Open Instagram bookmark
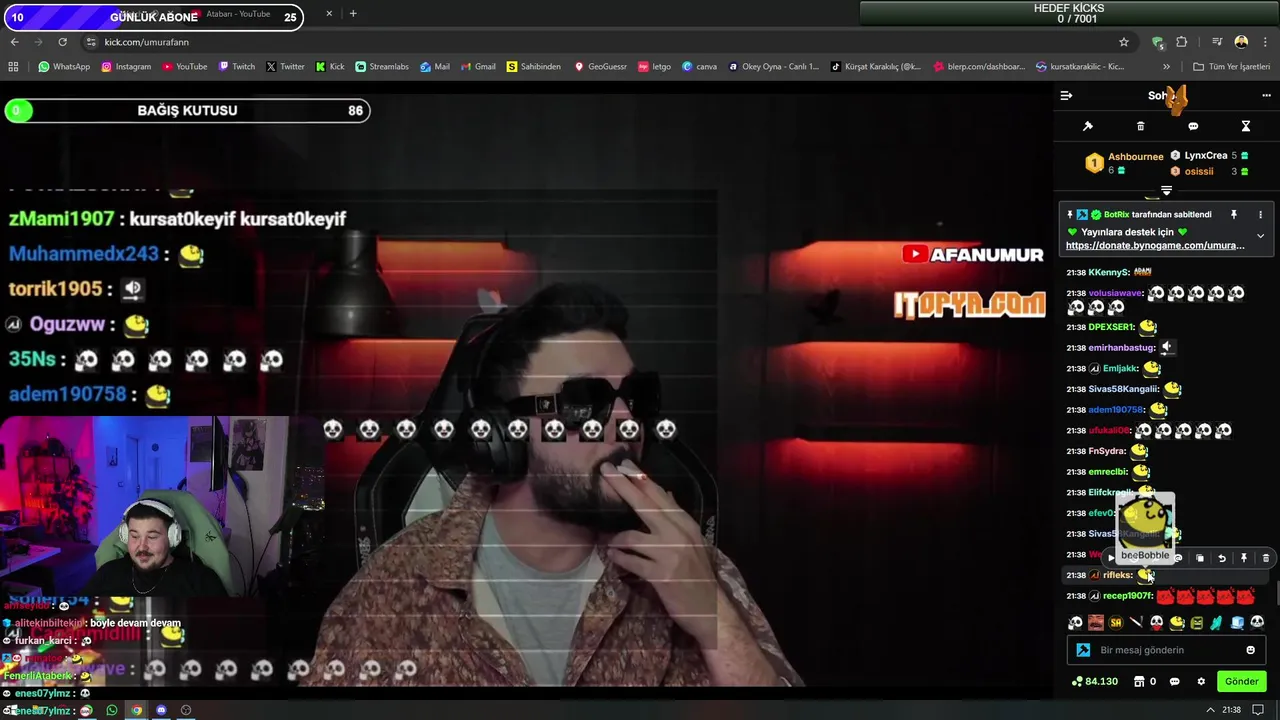Image resolution: width=1280 pixels, height=720 pixels. [126, 67]
